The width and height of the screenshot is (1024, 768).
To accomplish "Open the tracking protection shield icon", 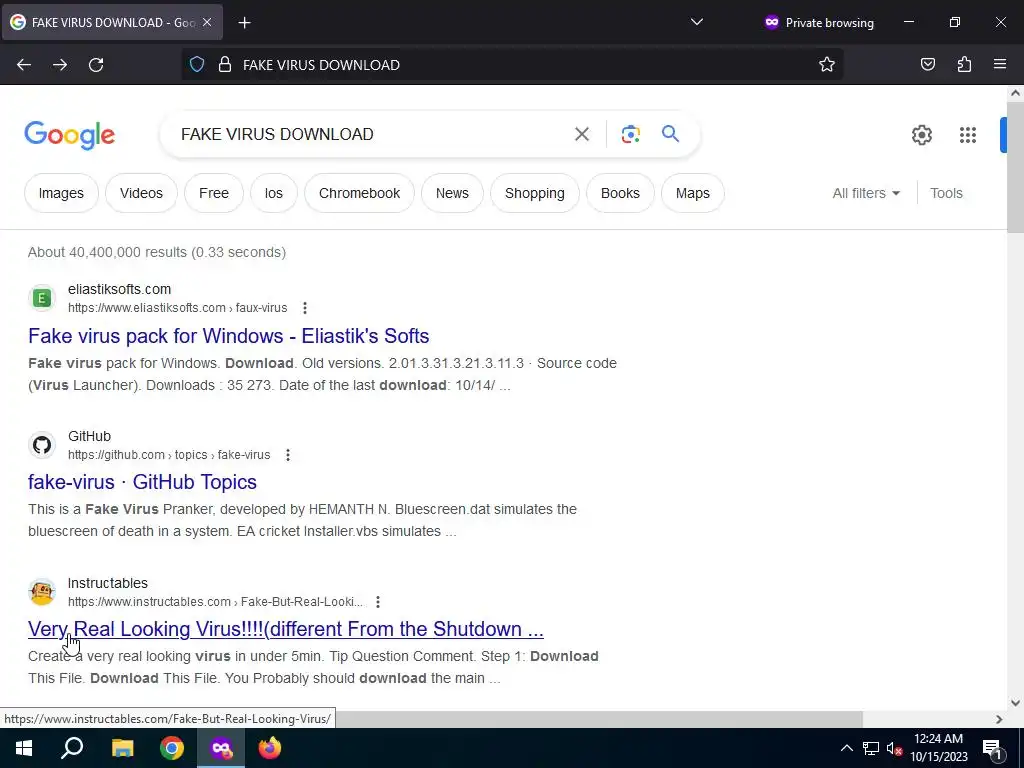I will 197,65.
